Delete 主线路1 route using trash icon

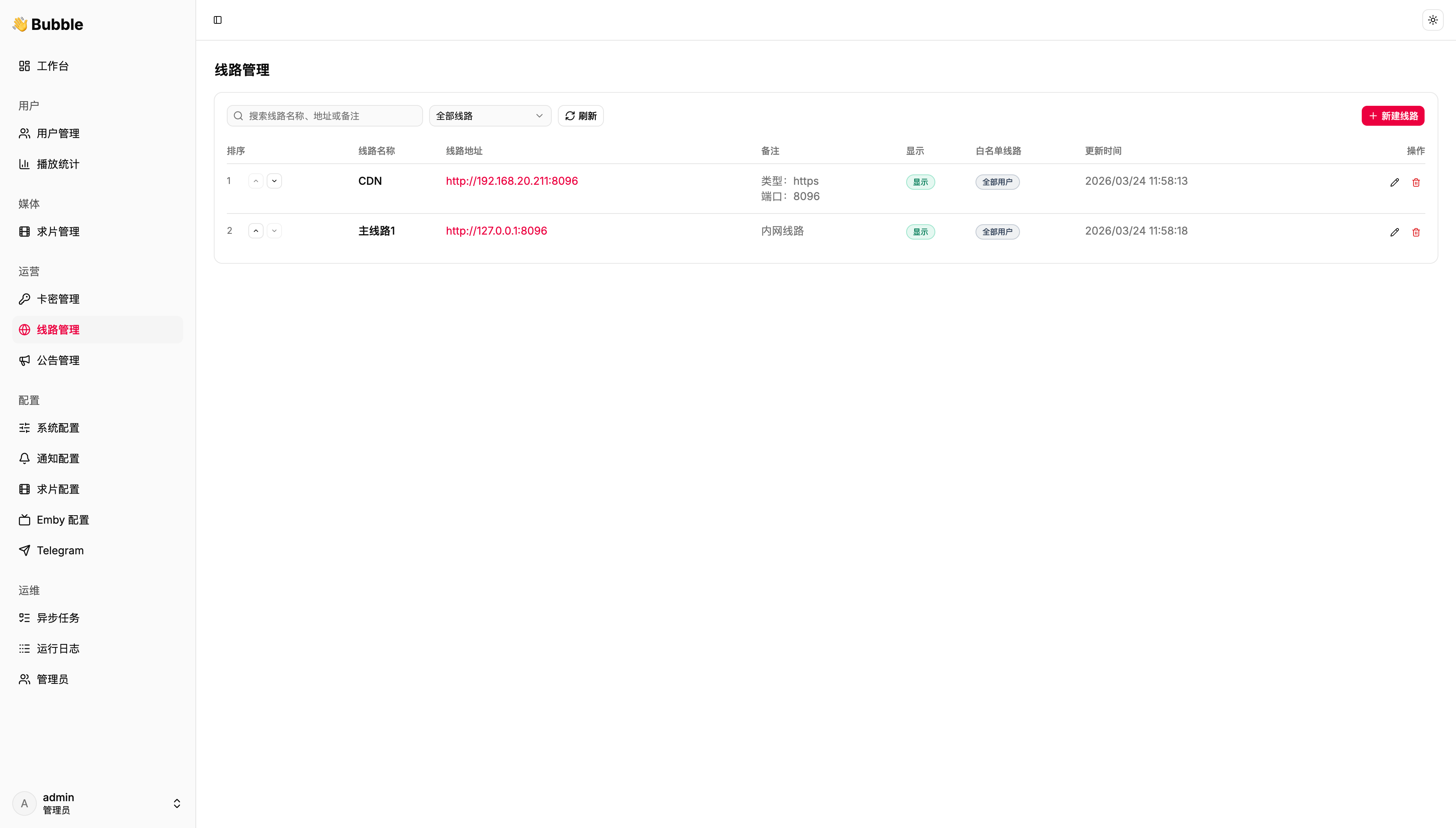(x=1416, y=232)
